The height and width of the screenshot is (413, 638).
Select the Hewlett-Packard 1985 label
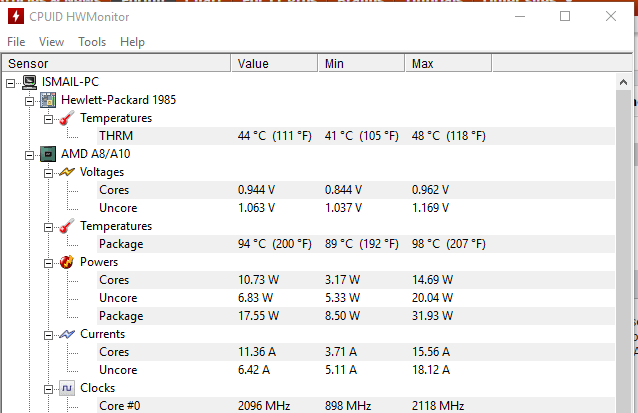click(x=118, y=100)
